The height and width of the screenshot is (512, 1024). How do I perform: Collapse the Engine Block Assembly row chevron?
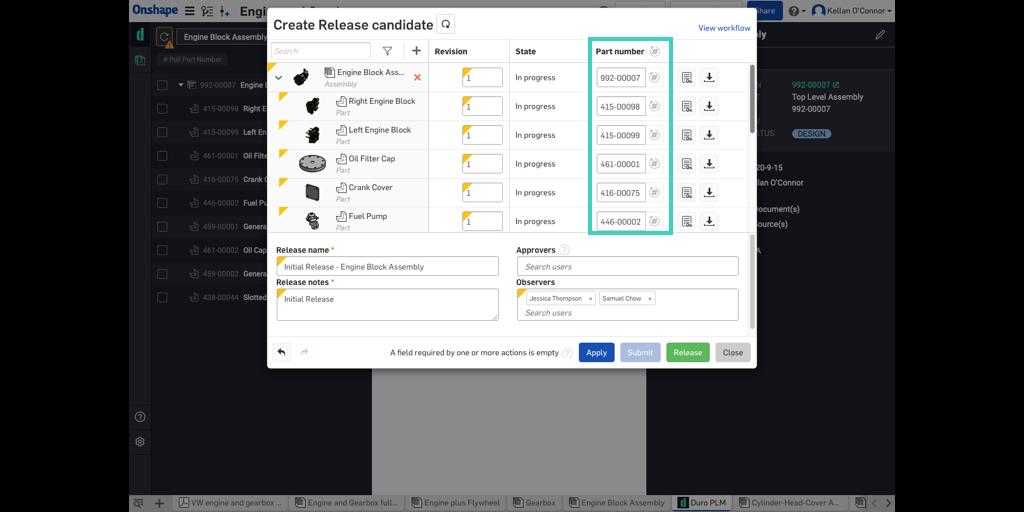(279, 77)
